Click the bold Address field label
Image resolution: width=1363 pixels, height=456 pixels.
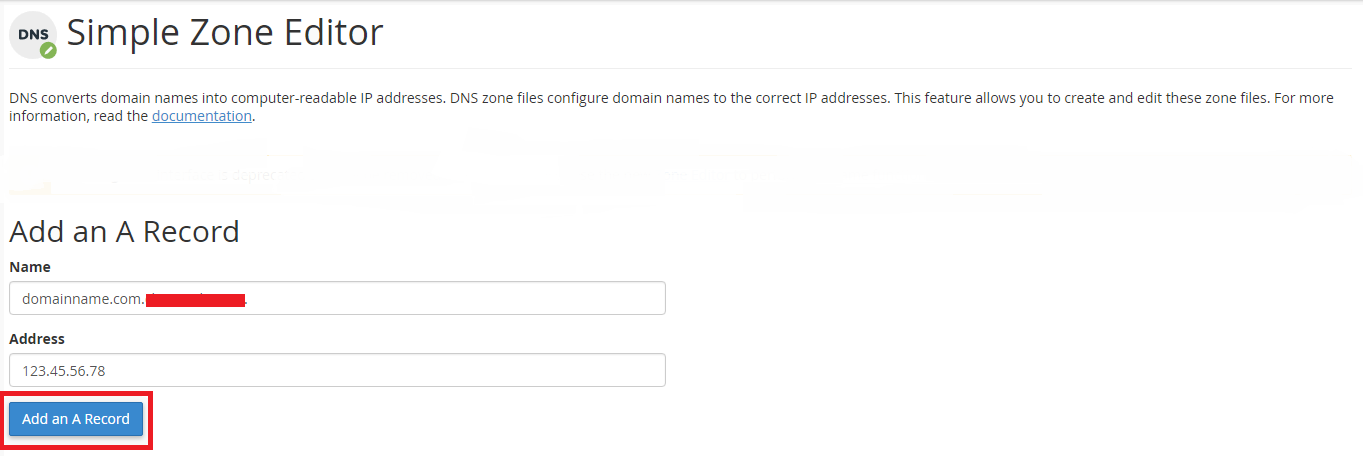point(37,339)
